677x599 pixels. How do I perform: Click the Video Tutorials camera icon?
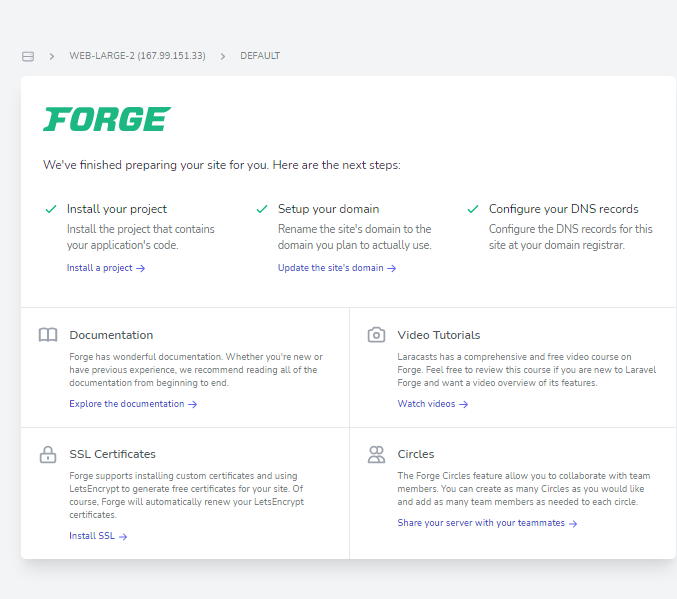(x=376, y=335)
